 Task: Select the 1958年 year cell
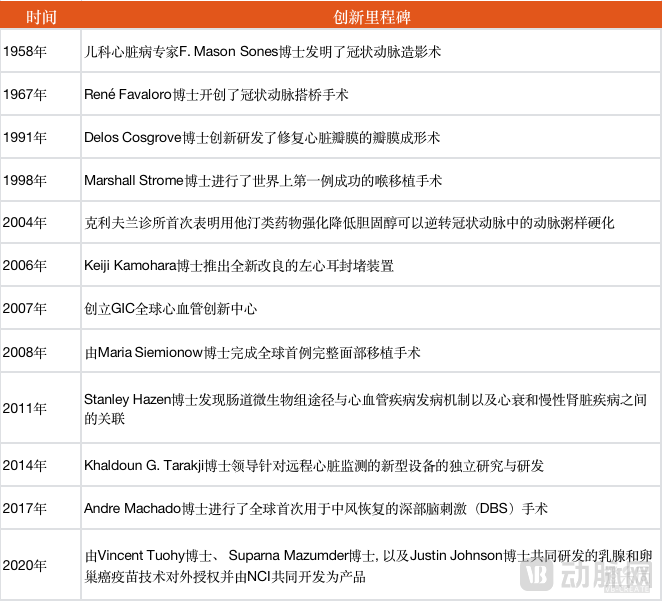coord(25,52)
